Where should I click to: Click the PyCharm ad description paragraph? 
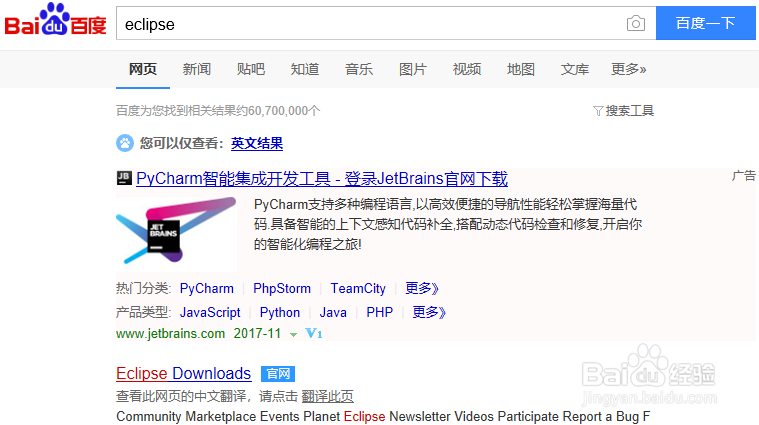(x=448, y=224)
